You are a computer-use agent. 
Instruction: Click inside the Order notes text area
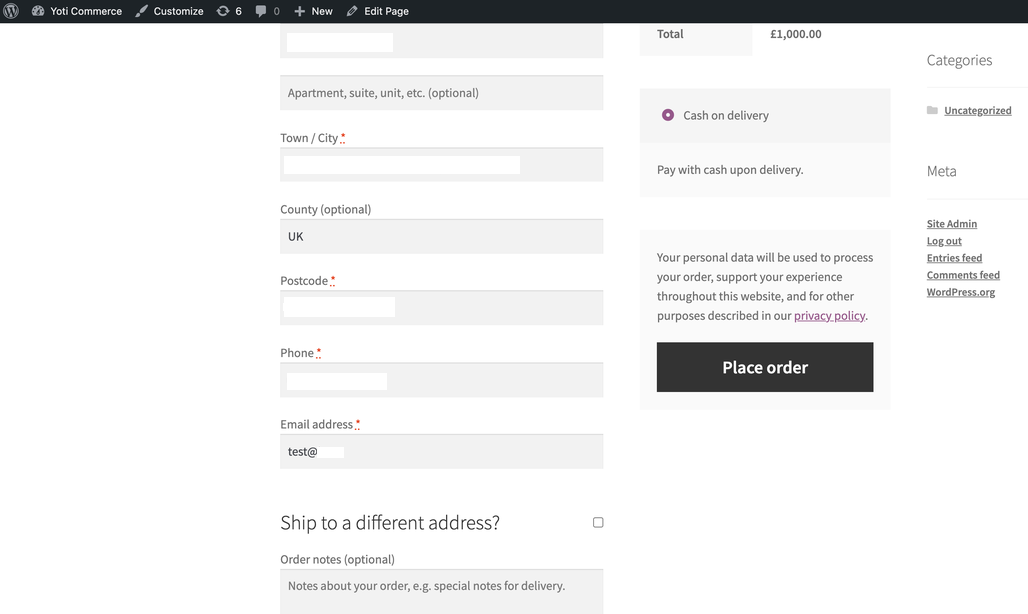[441, 588]
